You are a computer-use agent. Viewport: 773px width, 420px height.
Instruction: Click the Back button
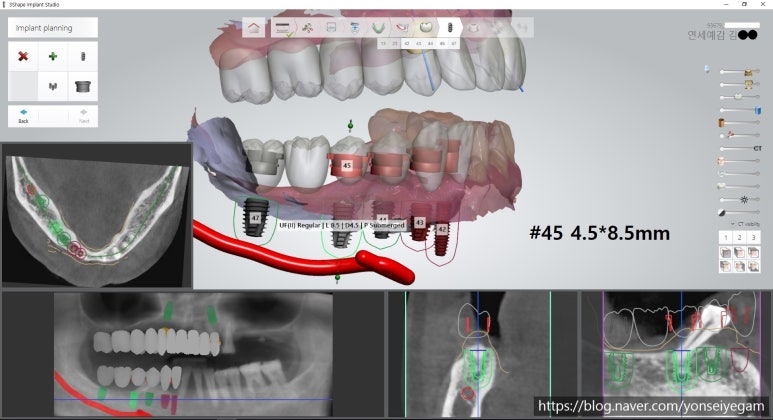[x=23, y=114]
